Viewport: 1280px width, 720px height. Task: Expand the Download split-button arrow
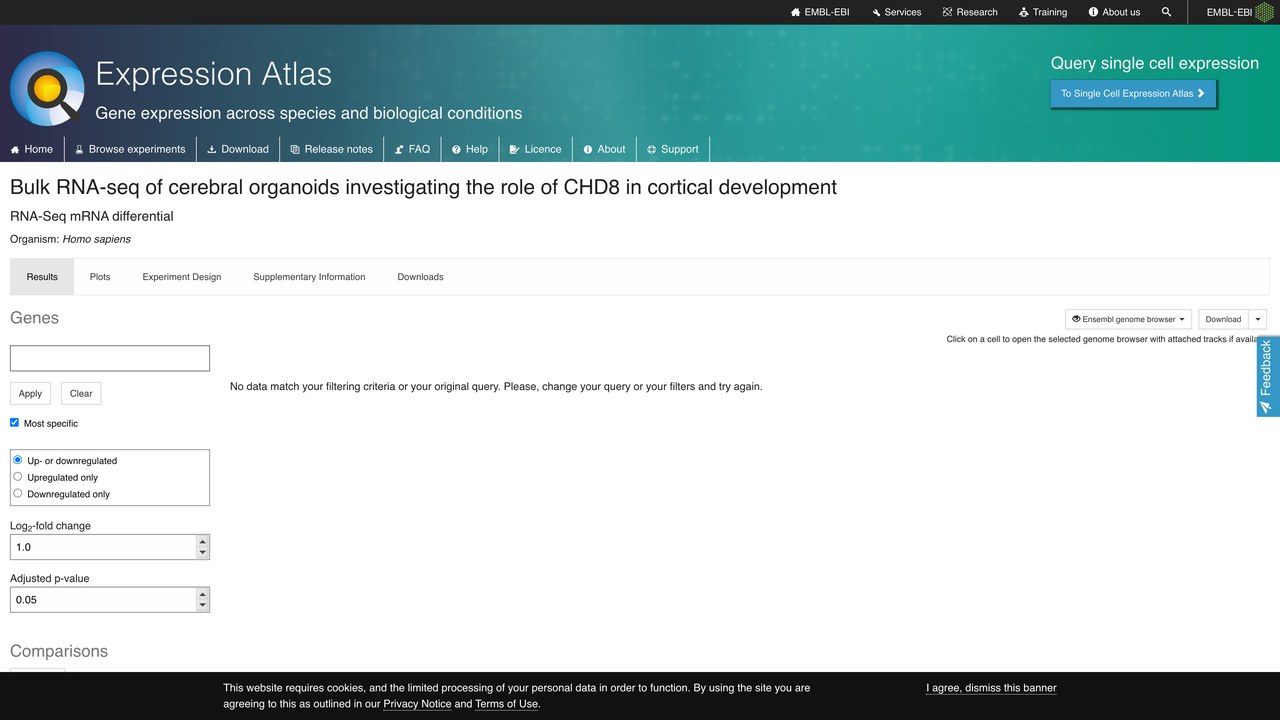[1258, 319]
